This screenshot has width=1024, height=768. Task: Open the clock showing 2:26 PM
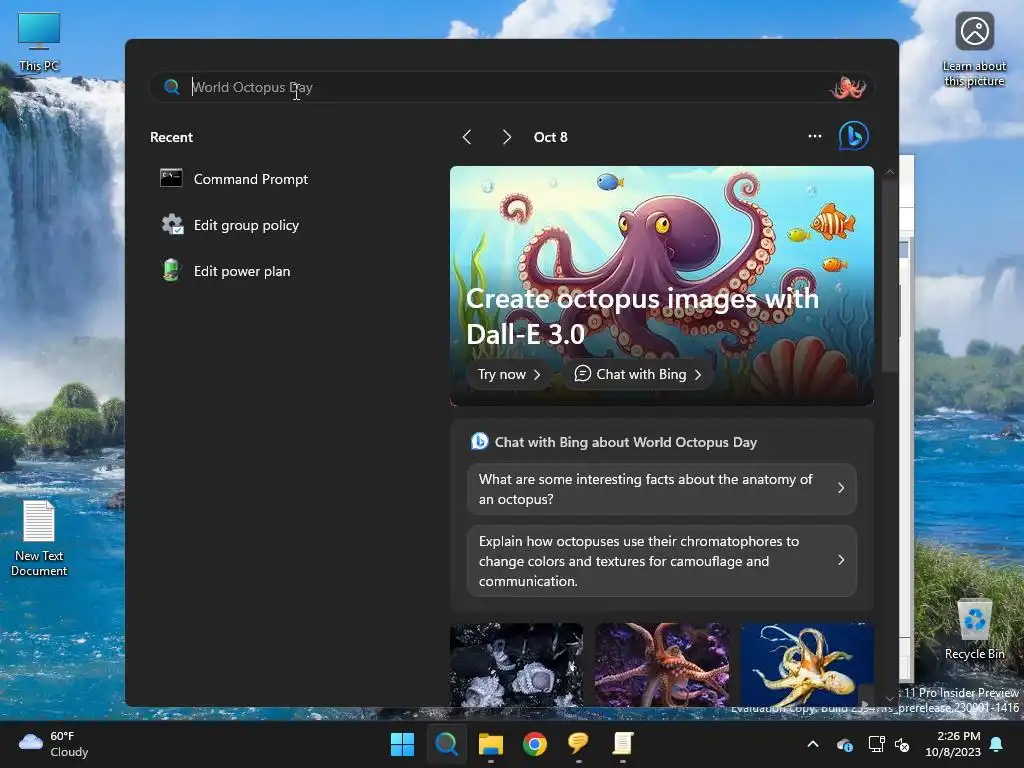pyautogui.click(x=953, y=744)
